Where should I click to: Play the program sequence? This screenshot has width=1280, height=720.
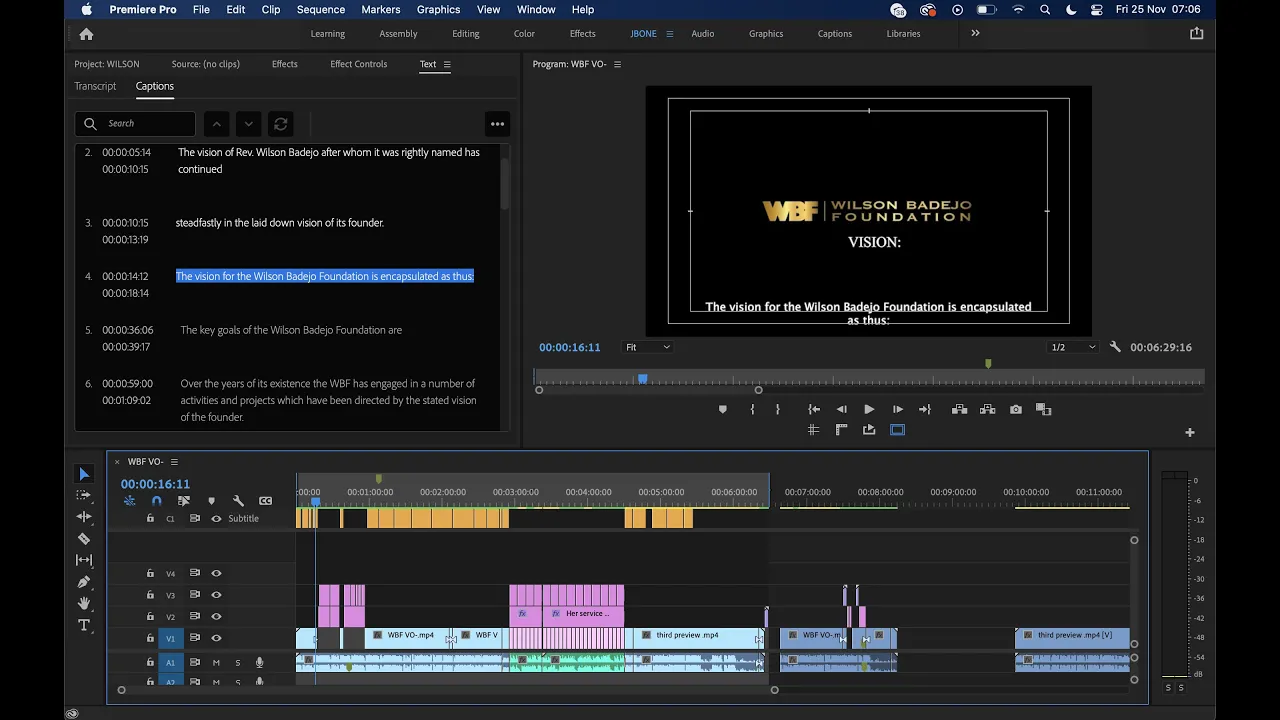(869, 409)
